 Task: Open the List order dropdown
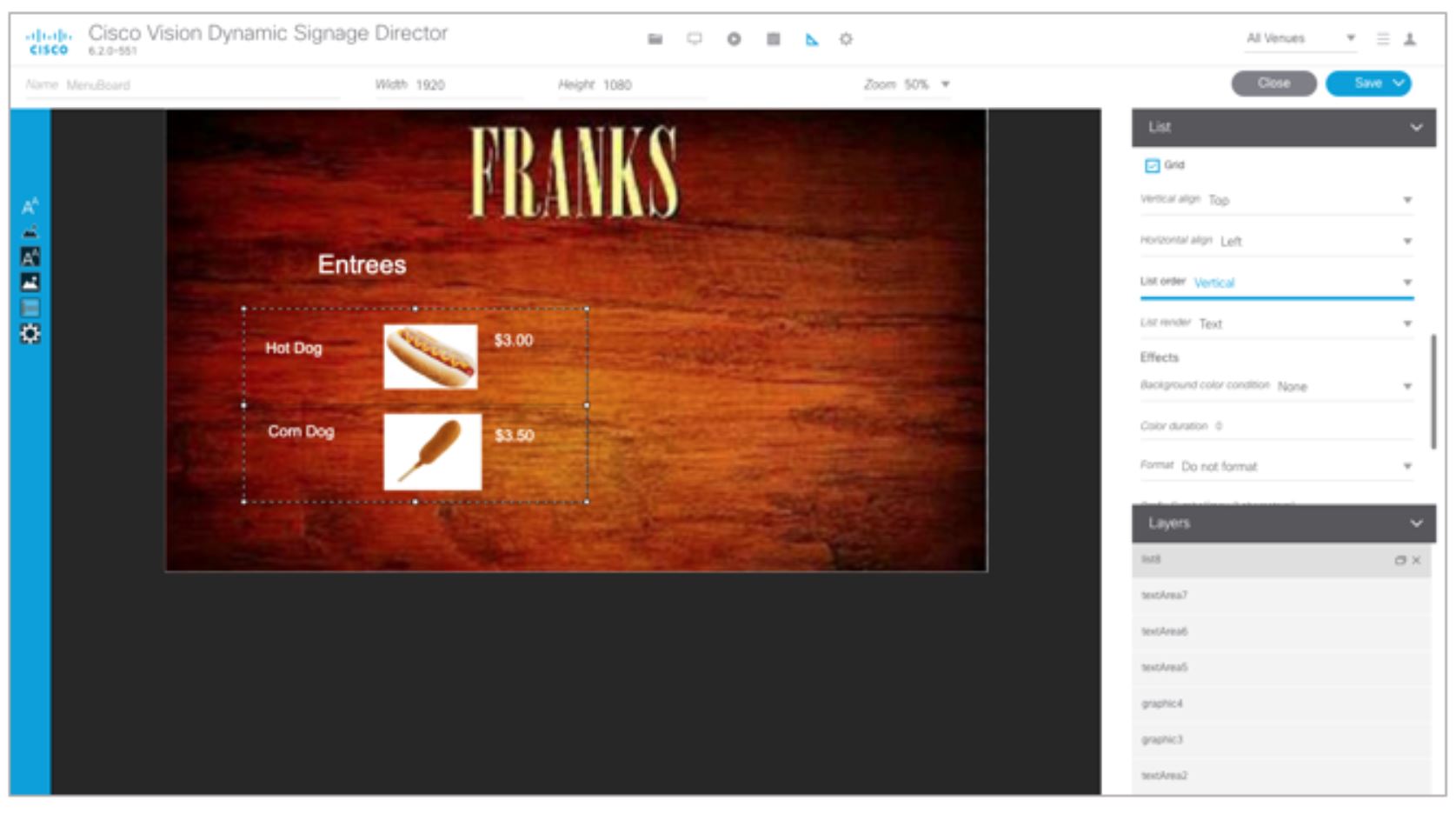pos(1277,283)
